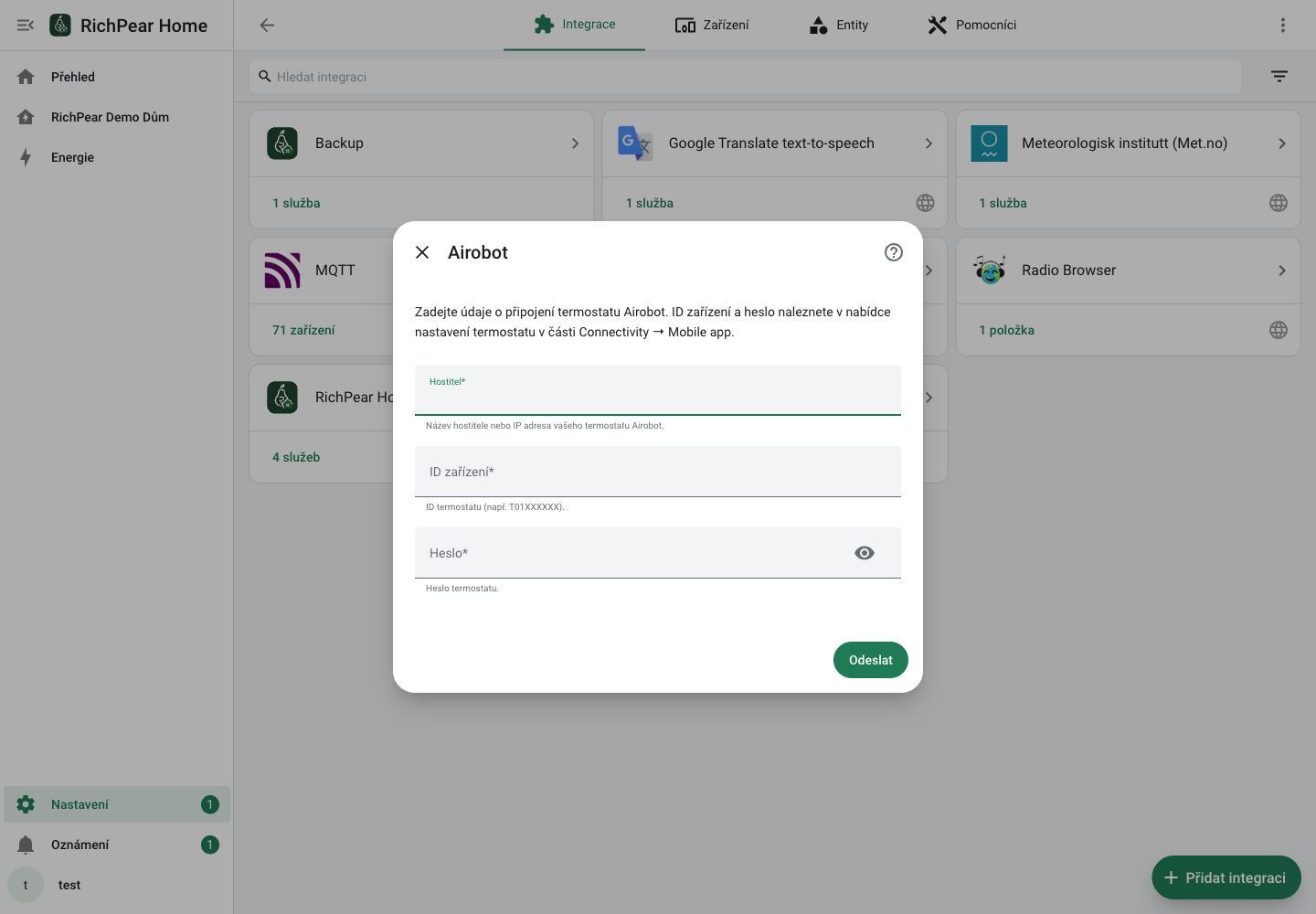Open the filter icon next to search
The width and height of the screenshot is (1316, 914).
pos(1279,77)
